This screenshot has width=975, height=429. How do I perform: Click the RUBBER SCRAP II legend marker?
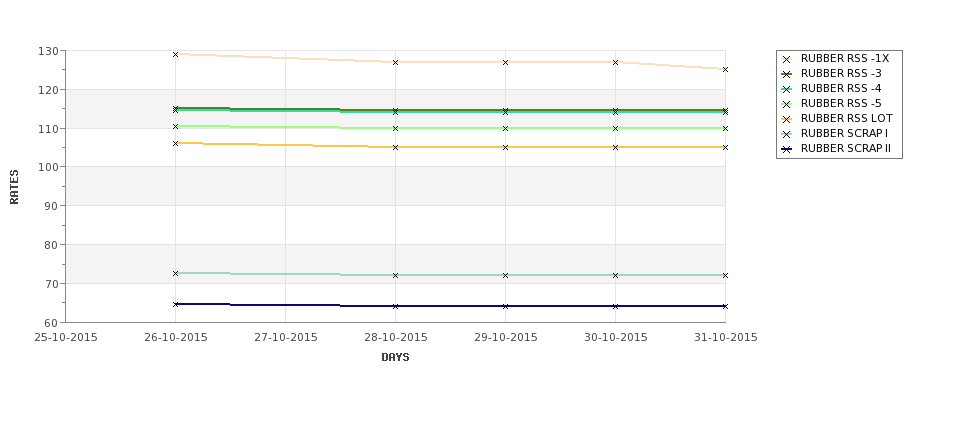(787, 149)
